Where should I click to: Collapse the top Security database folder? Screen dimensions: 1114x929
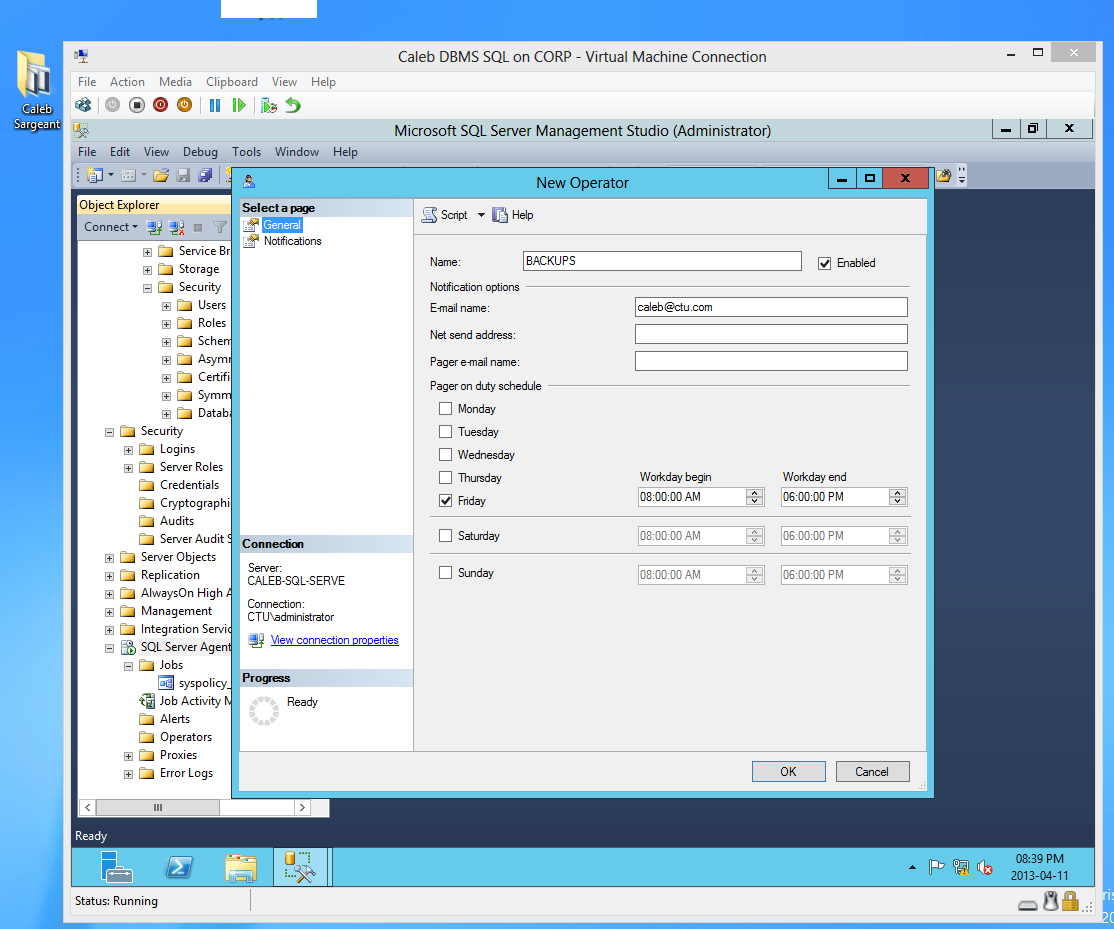[147, 288]
